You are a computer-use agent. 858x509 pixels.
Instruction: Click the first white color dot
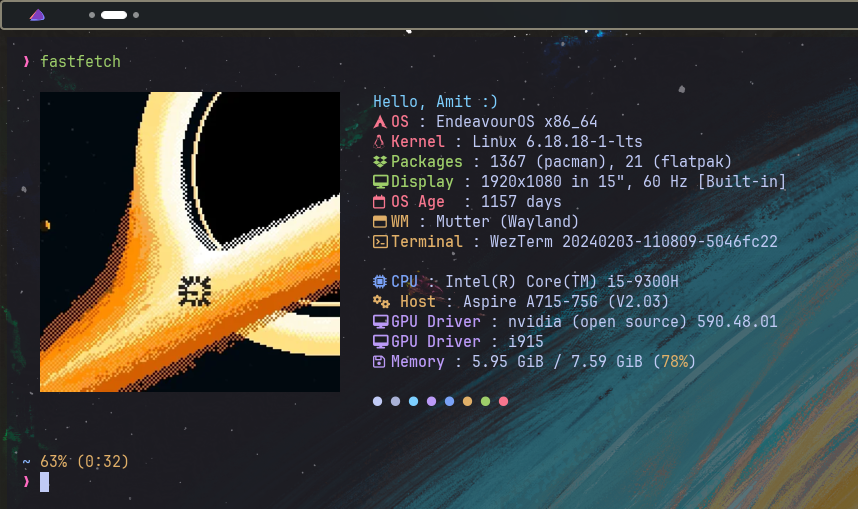tap(378, 401)
